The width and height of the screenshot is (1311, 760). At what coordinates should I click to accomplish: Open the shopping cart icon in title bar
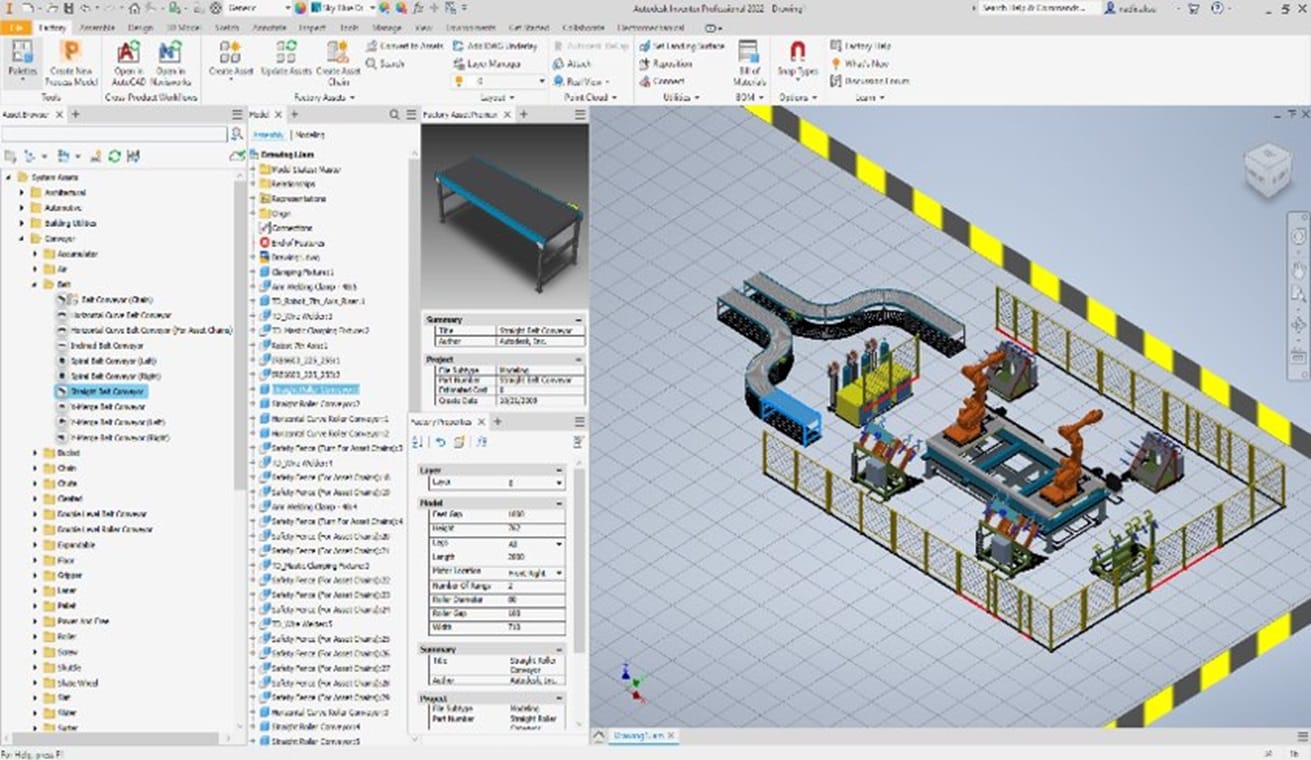tap(1194, 7)
